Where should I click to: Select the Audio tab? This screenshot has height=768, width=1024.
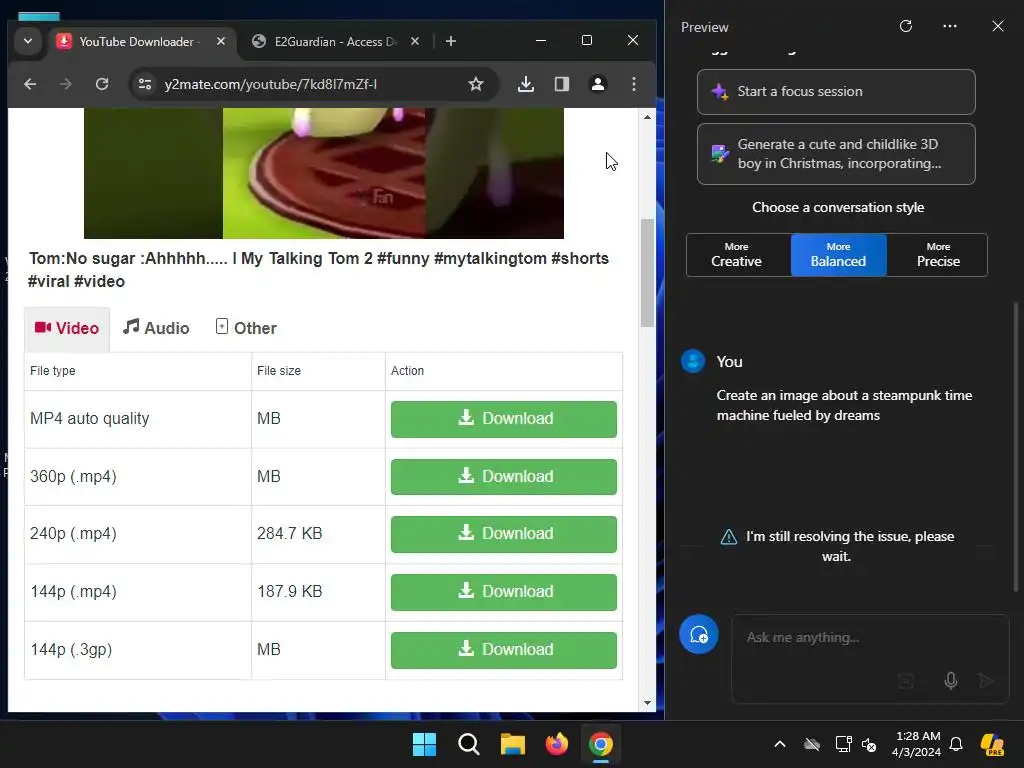click(156, 328)
